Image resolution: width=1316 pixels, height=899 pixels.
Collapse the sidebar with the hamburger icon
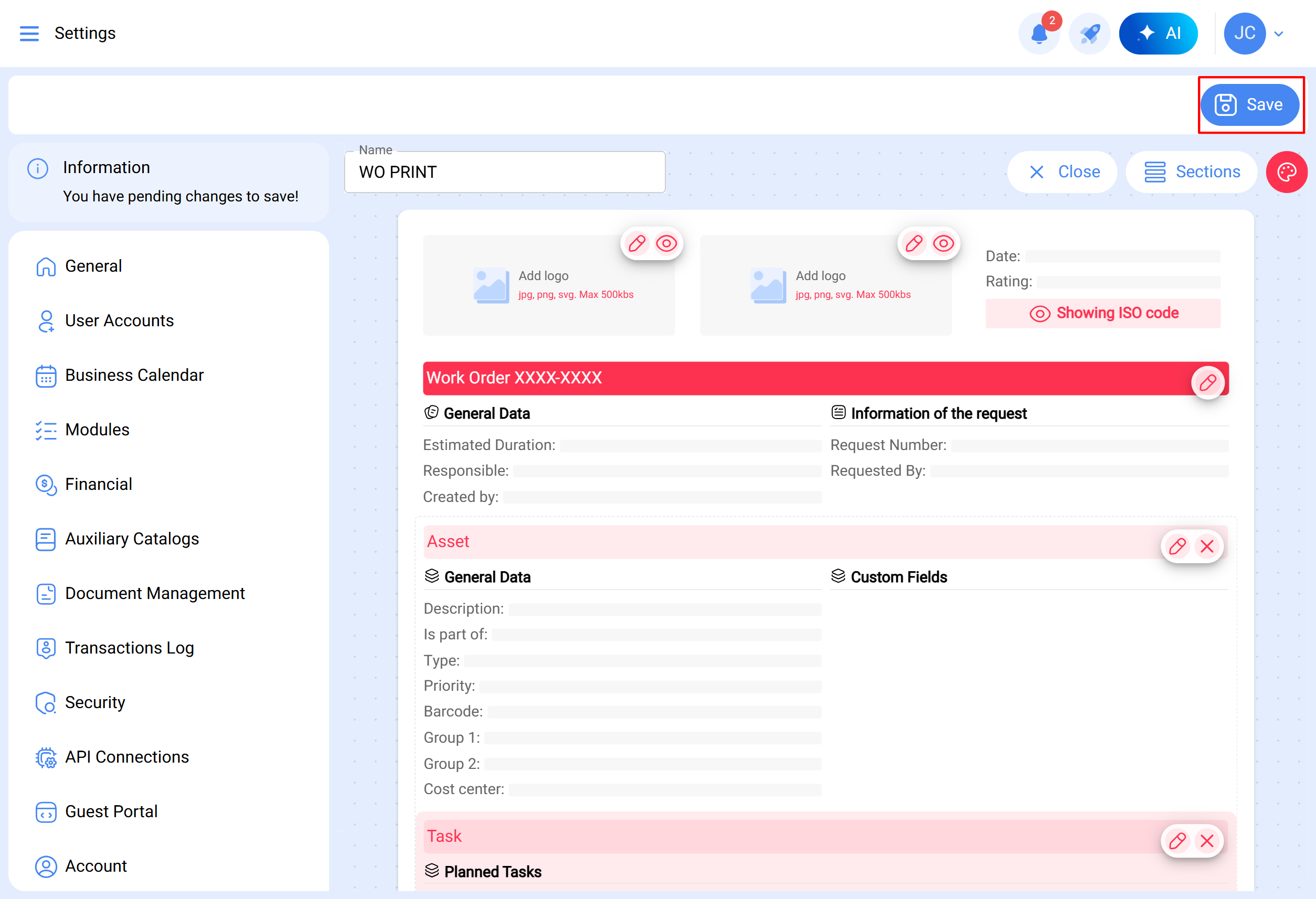29,33
